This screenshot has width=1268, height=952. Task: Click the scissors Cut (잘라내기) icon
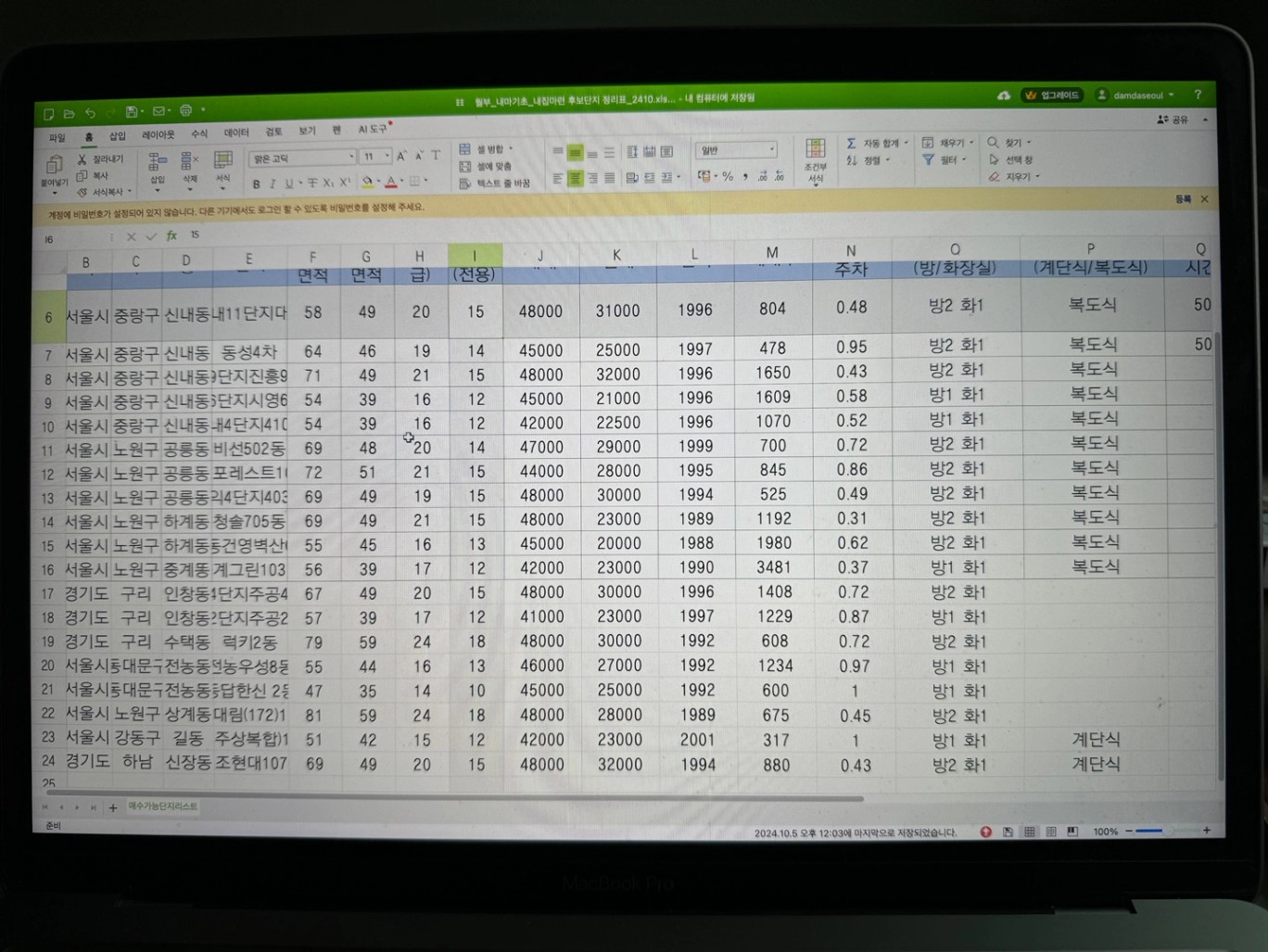click(82, 159)
